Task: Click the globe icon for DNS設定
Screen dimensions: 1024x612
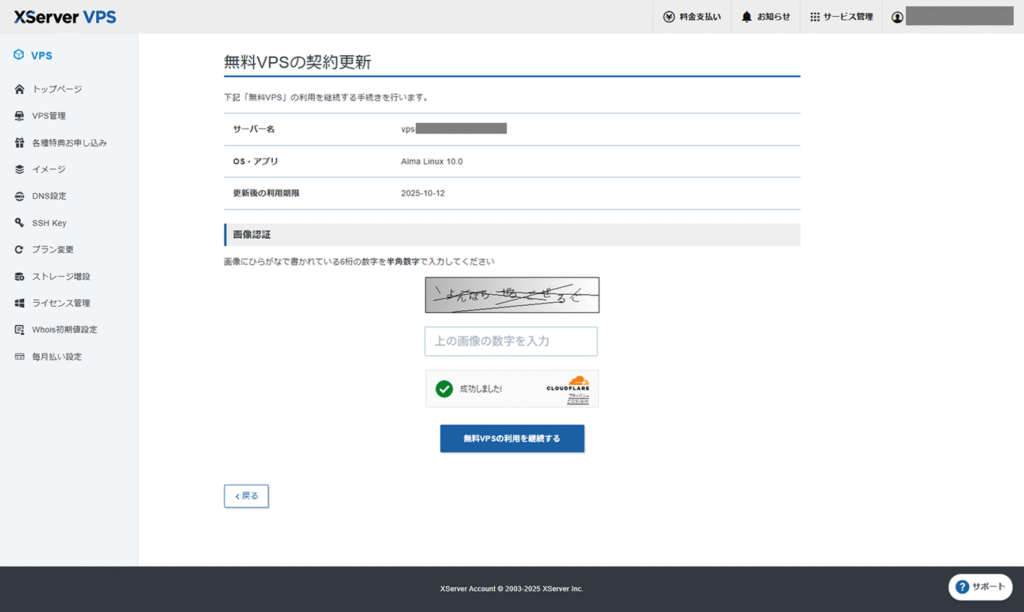Action: (x=19, y=196)
